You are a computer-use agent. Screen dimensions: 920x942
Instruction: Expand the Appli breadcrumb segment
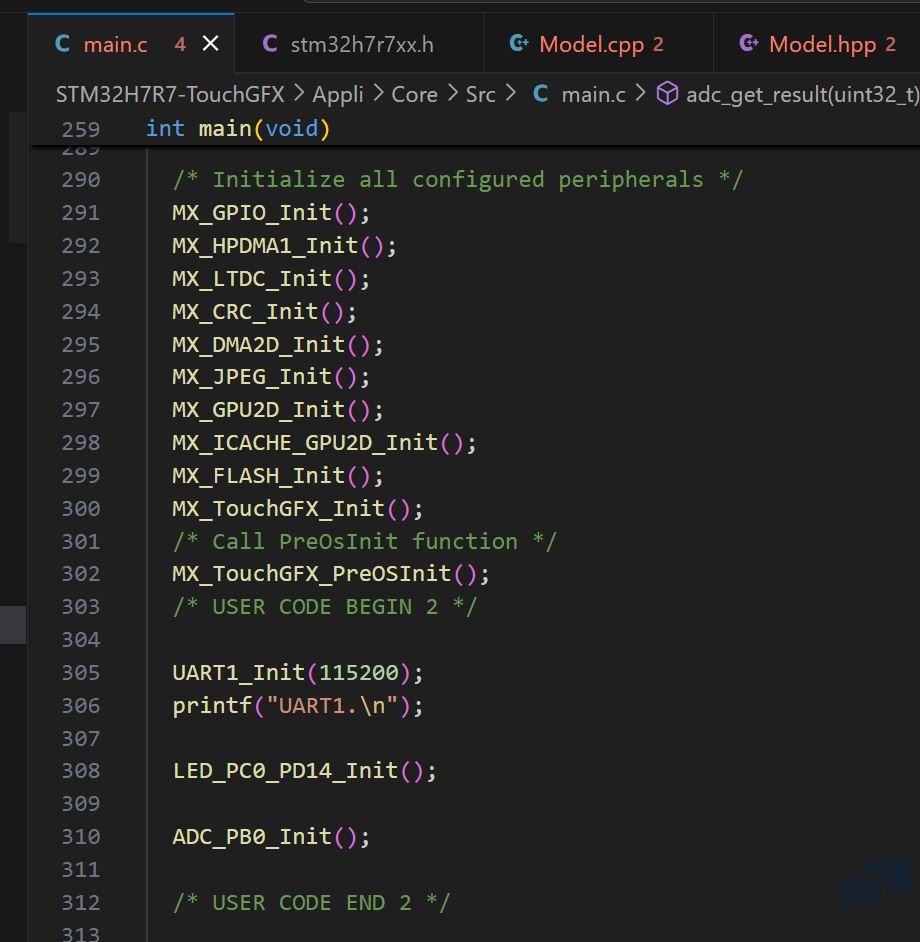[x=338, y=94]
